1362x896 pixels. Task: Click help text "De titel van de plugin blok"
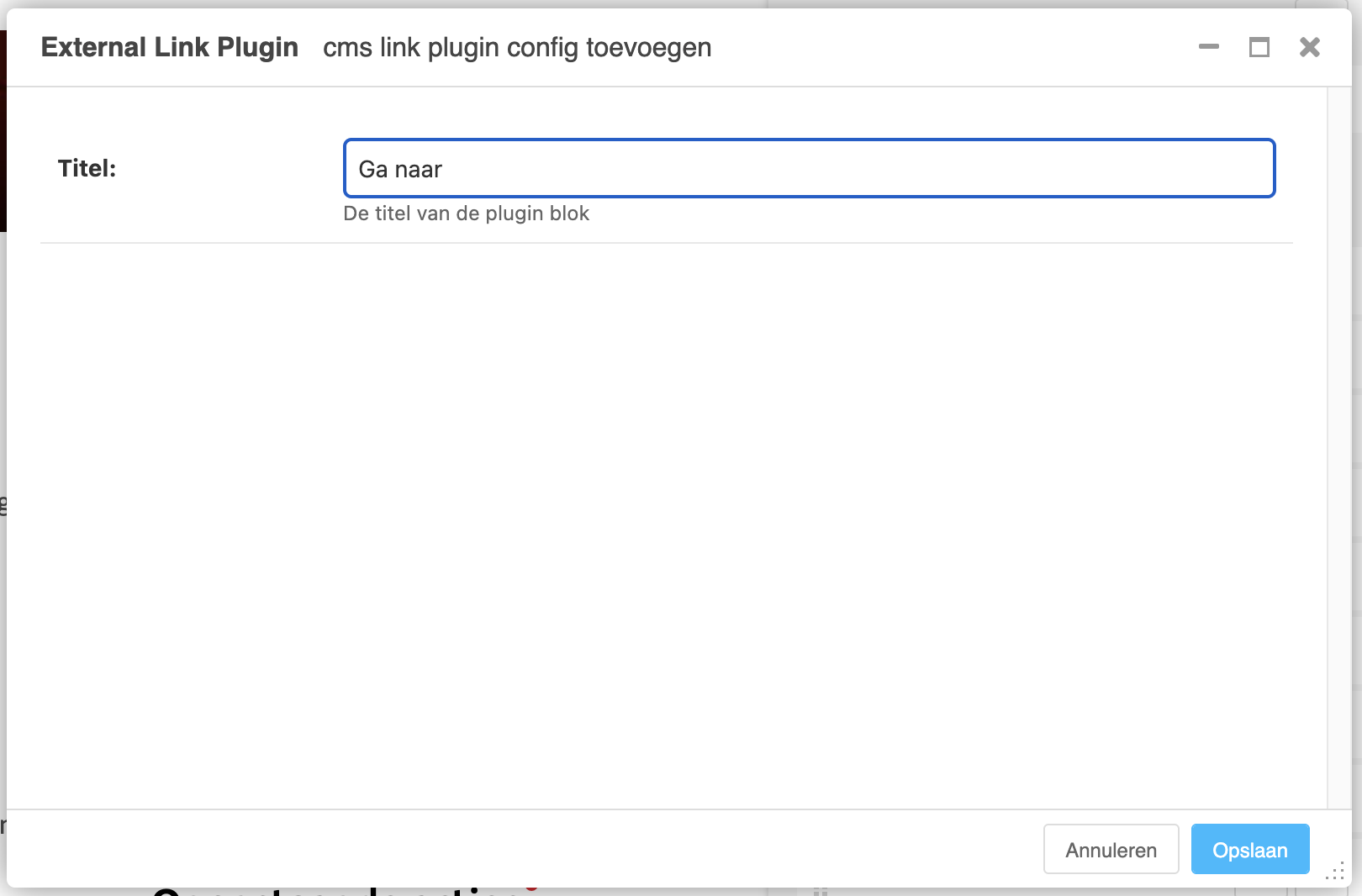tap(466, 213)
